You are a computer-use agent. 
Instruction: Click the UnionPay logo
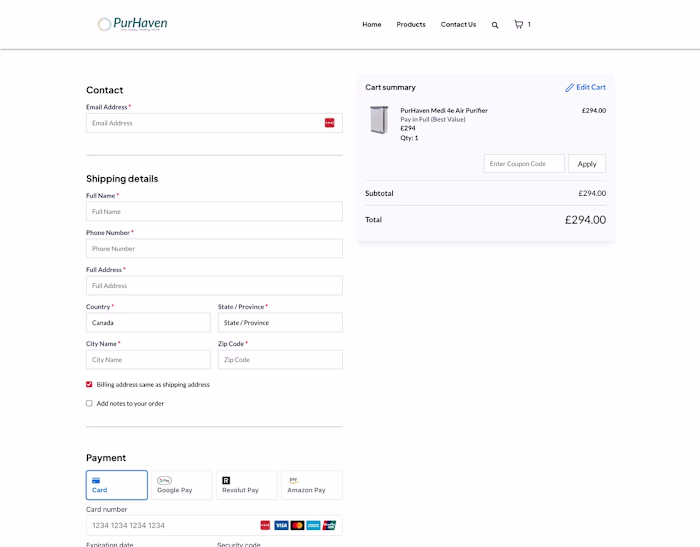point(329,526)
